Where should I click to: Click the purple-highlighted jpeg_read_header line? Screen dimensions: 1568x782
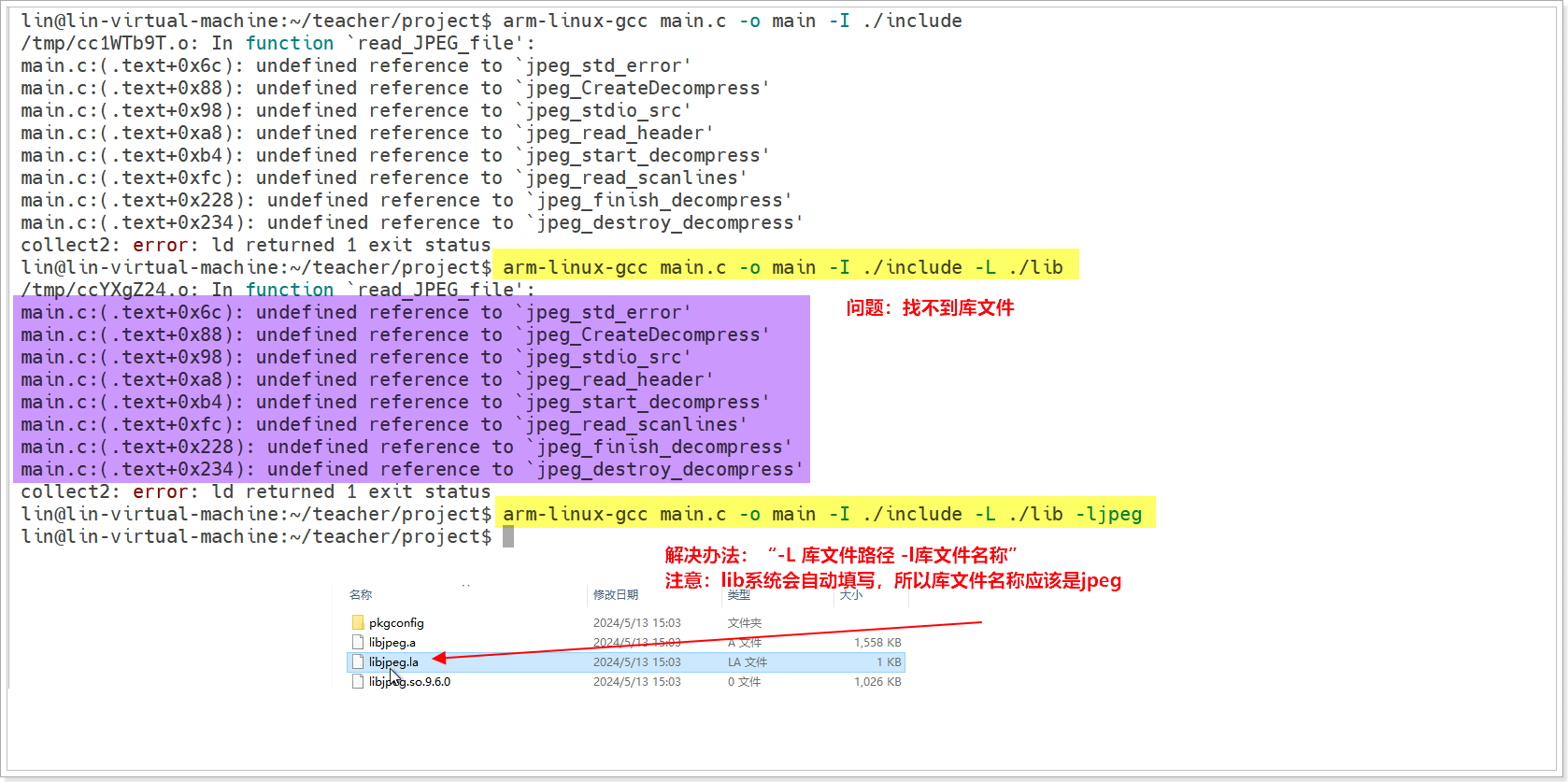(x=367, y=379)
